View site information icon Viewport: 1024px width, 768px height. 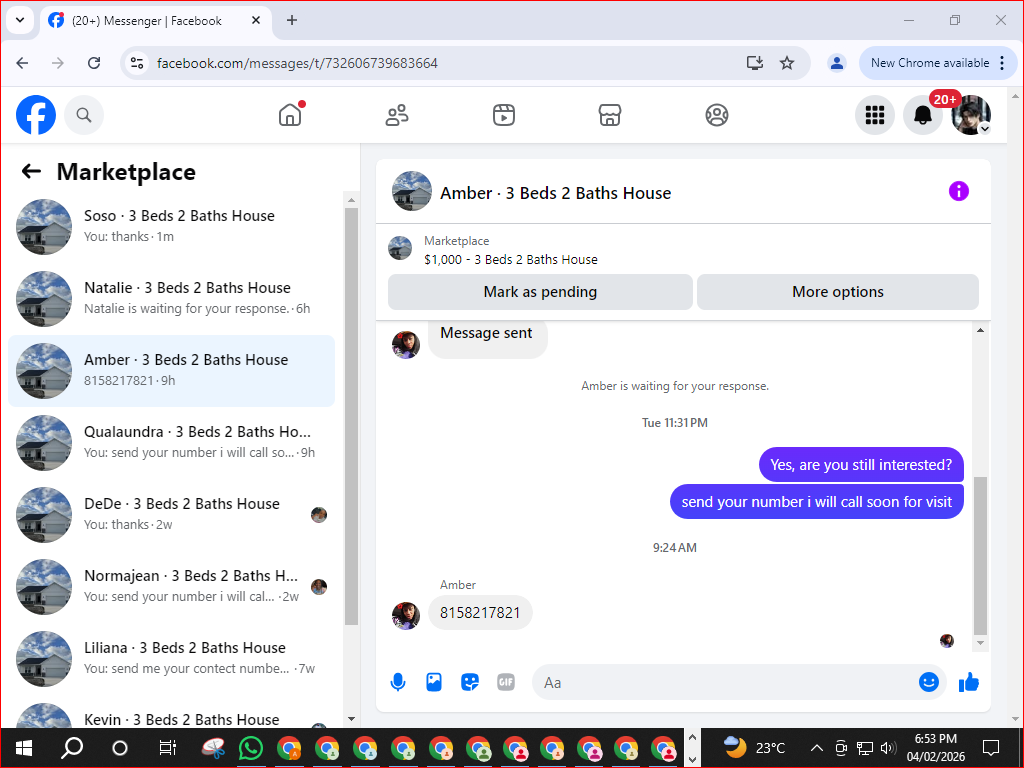tap(136, 63)
